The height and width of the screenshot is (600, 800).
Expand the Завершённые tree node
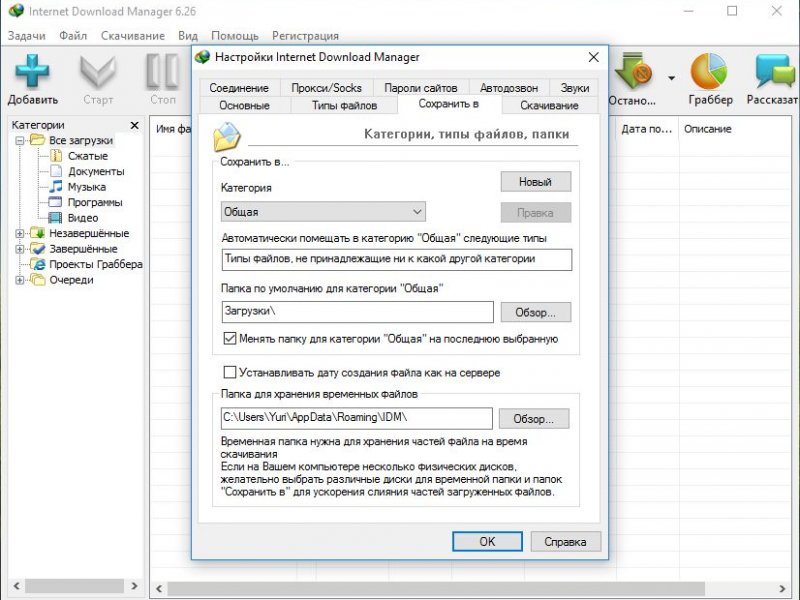click(19, 249)
